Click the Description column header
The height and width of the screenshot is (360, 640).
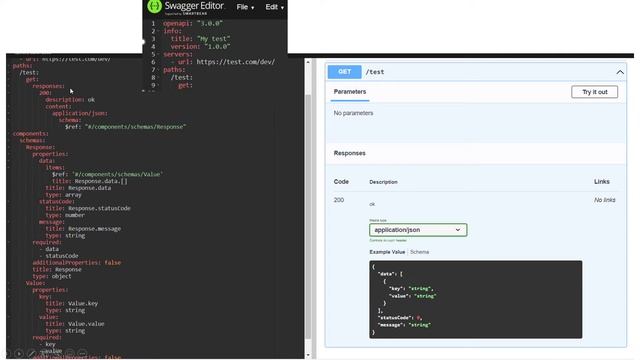383,182
